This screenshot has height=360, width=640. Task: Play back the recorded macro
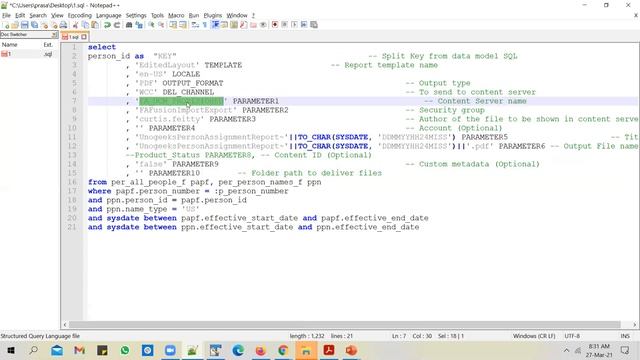(294, 25)
